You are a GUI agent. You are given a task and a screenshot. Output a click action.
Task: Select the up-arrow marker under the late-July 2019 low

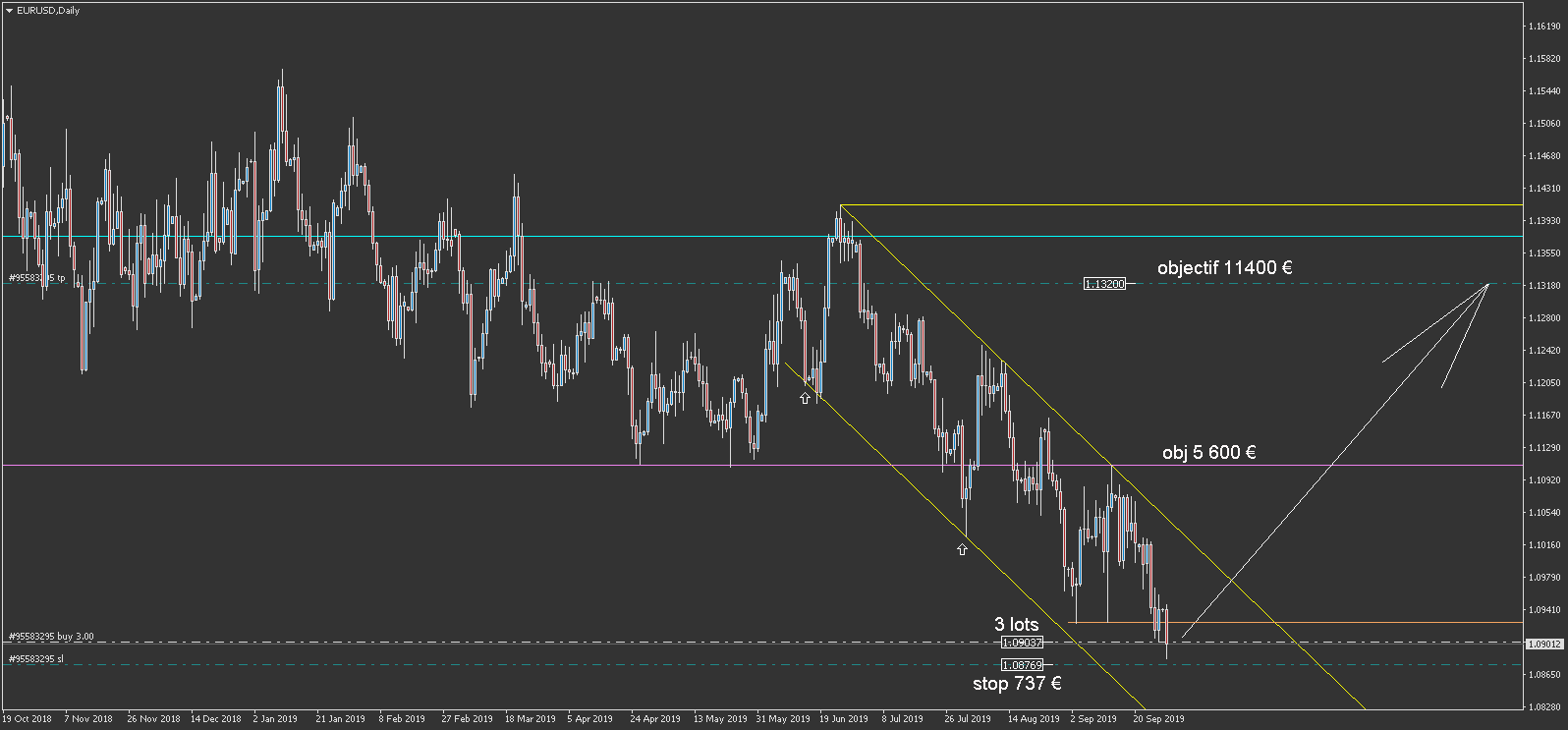pyautogui.click(x=962, y=549)
